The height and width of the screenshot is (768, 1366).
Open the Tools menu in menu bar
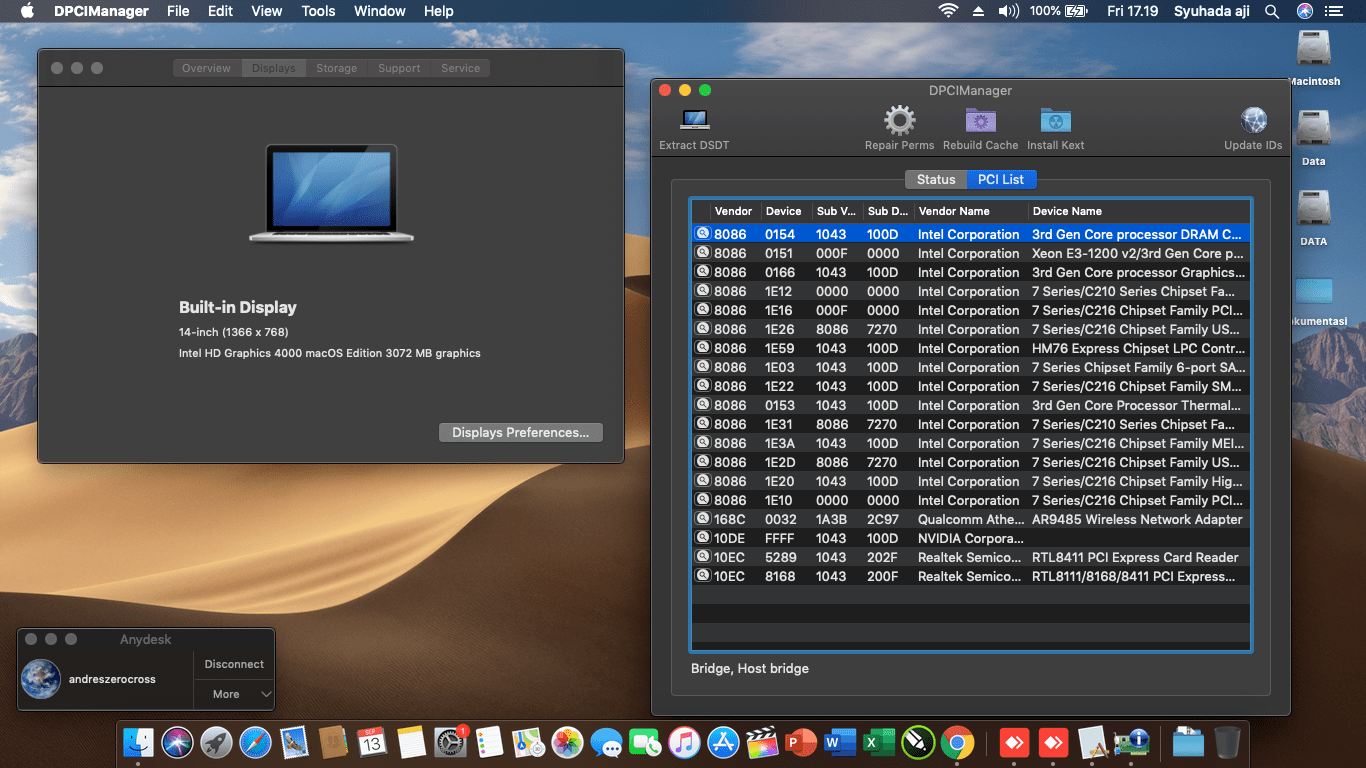(318, 11)
